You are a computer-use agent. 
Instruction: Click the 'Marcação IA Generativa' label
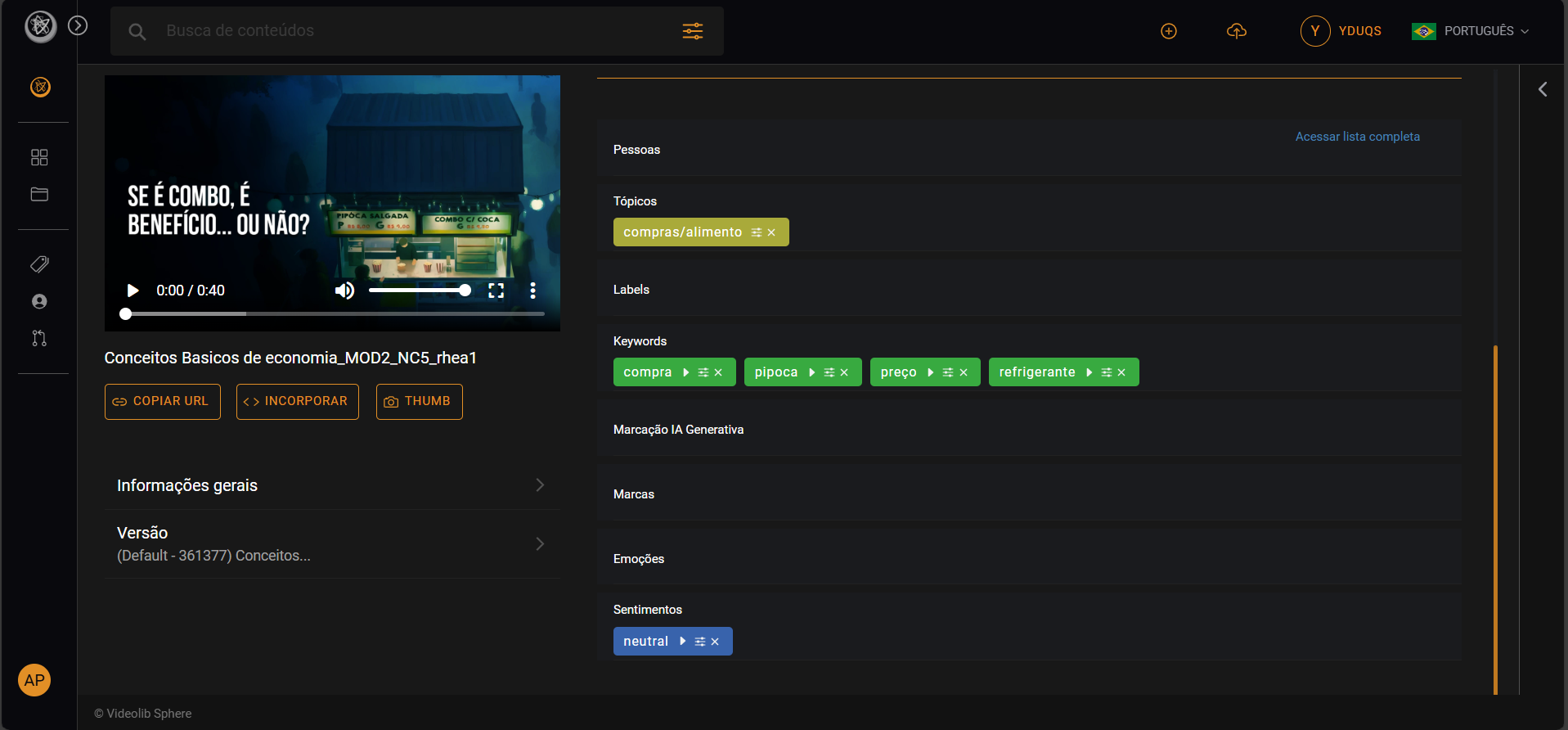coord(678,430)
